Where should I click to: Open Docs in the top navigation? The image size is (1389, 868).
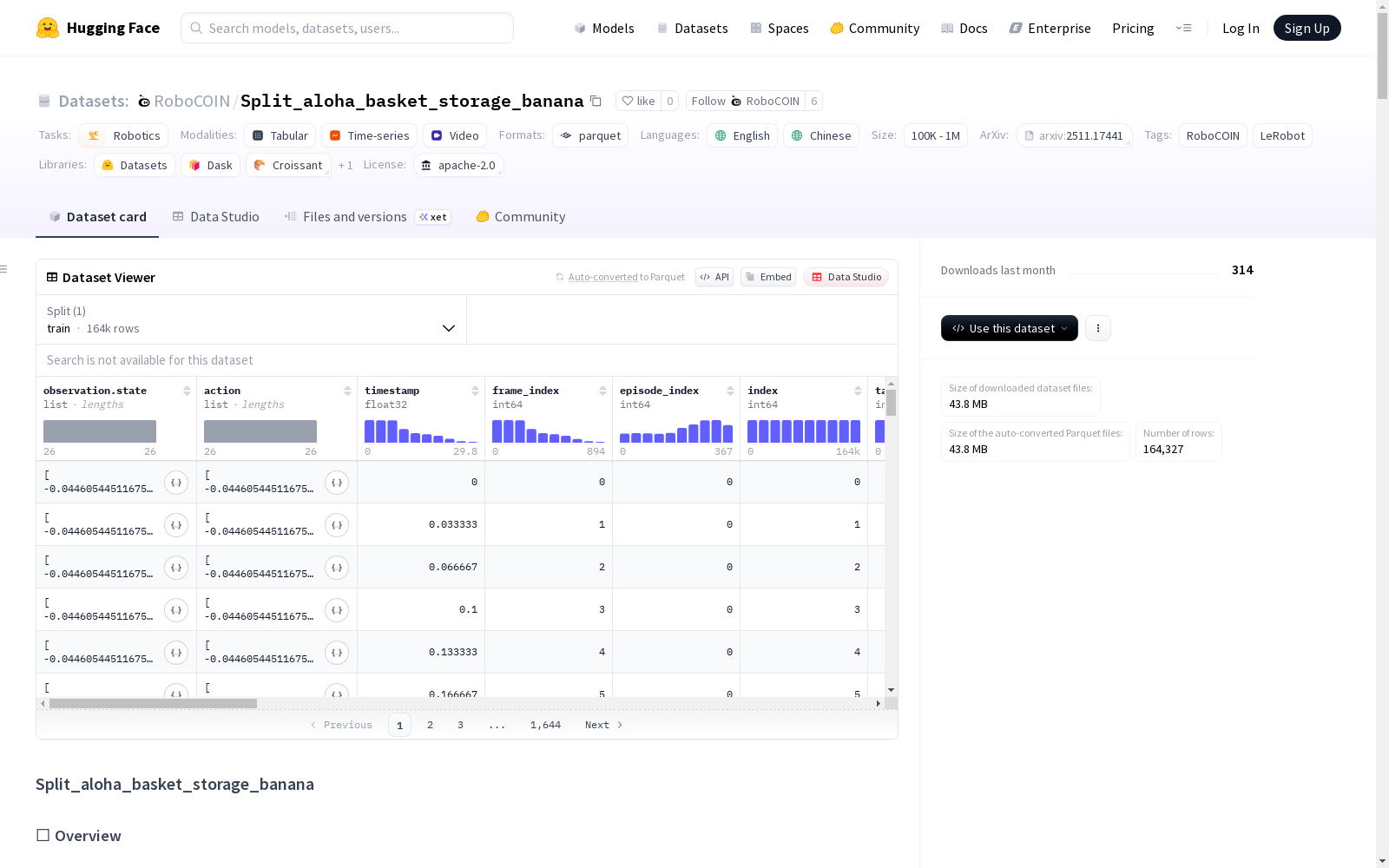(964, 28)
